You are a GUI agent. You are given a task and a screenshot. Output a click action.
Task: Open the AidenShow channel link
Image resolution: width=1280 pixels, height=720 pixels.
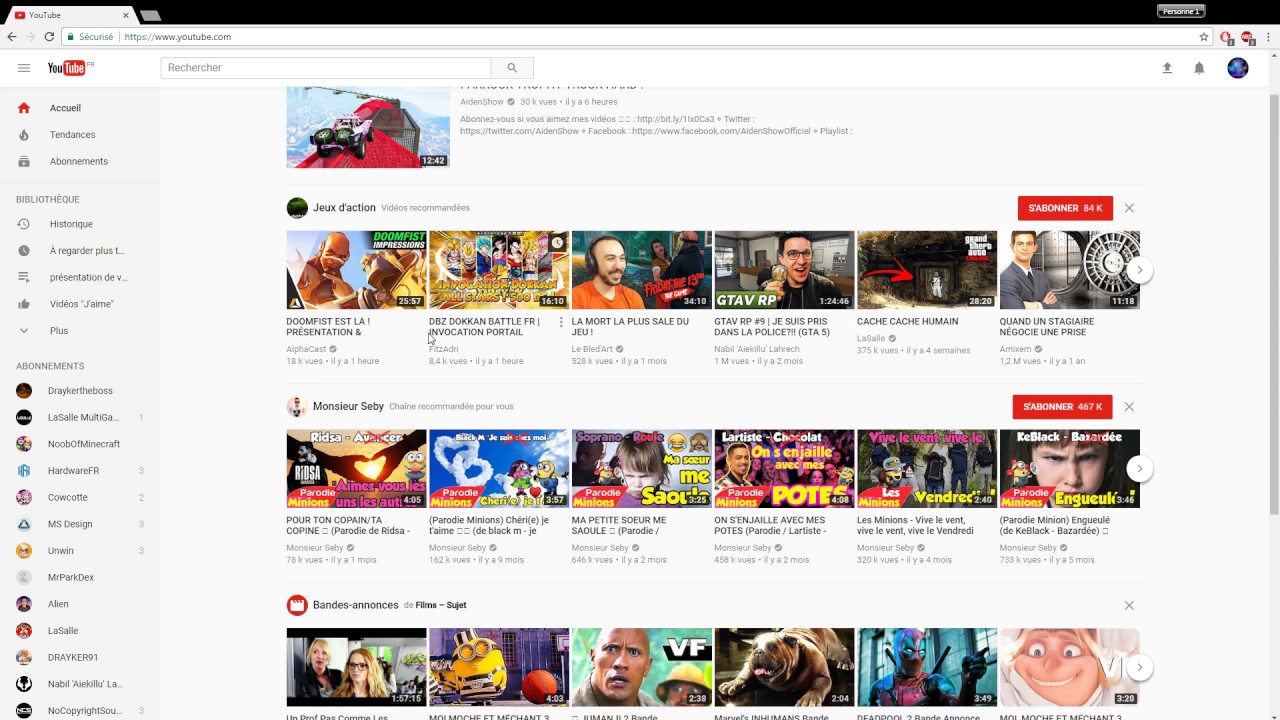click(x=482, y=102)
